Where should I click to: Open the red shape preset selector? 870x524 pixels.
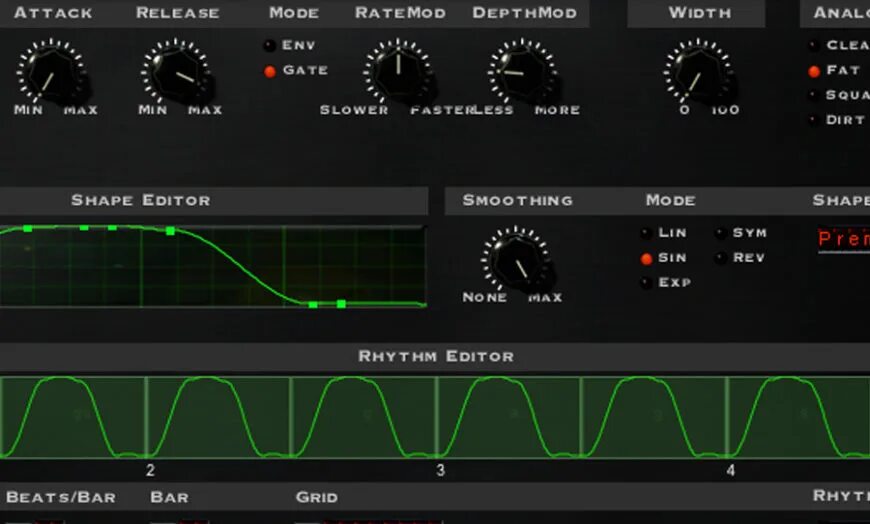click(843, 239)
